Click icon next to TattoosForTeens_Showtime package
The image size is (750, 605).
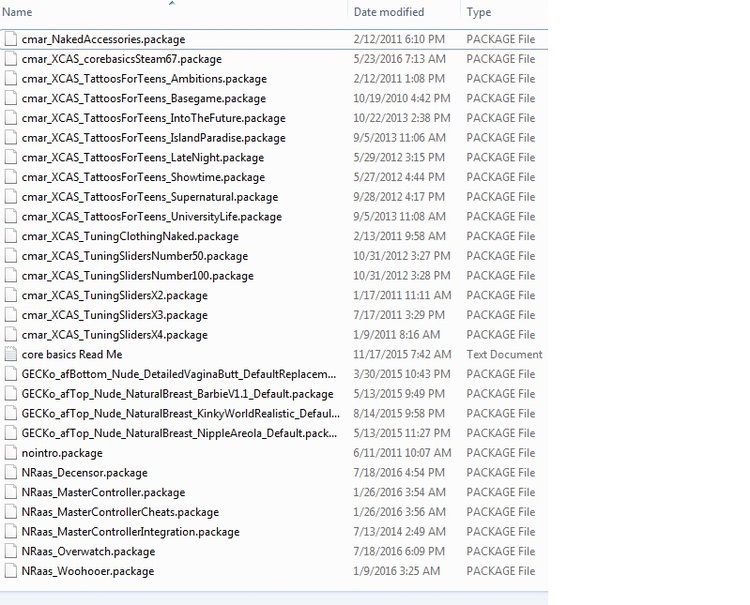(x=11, y=177)
